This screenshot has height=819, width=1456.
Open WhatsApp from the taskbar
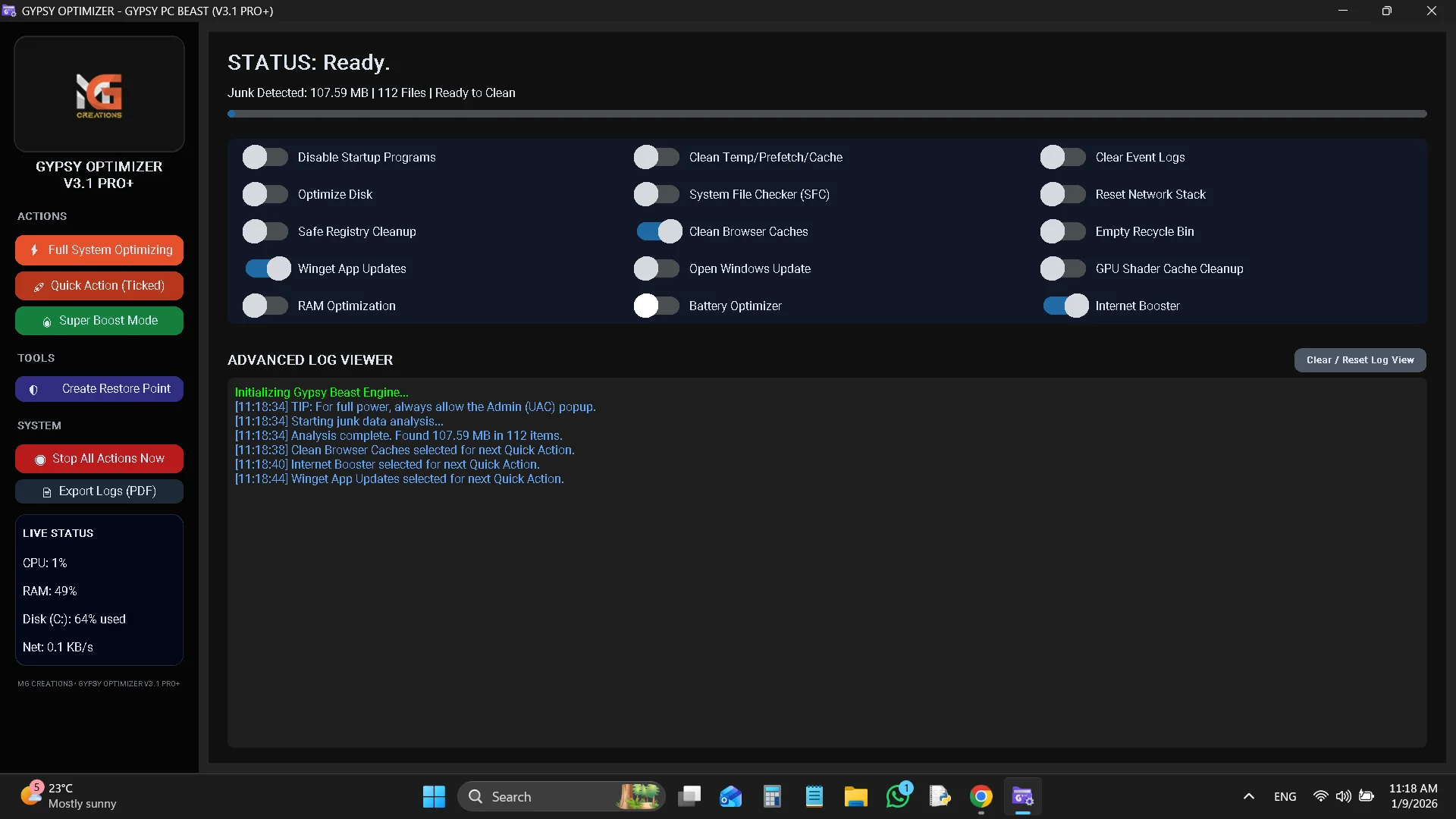pos(898,796)
